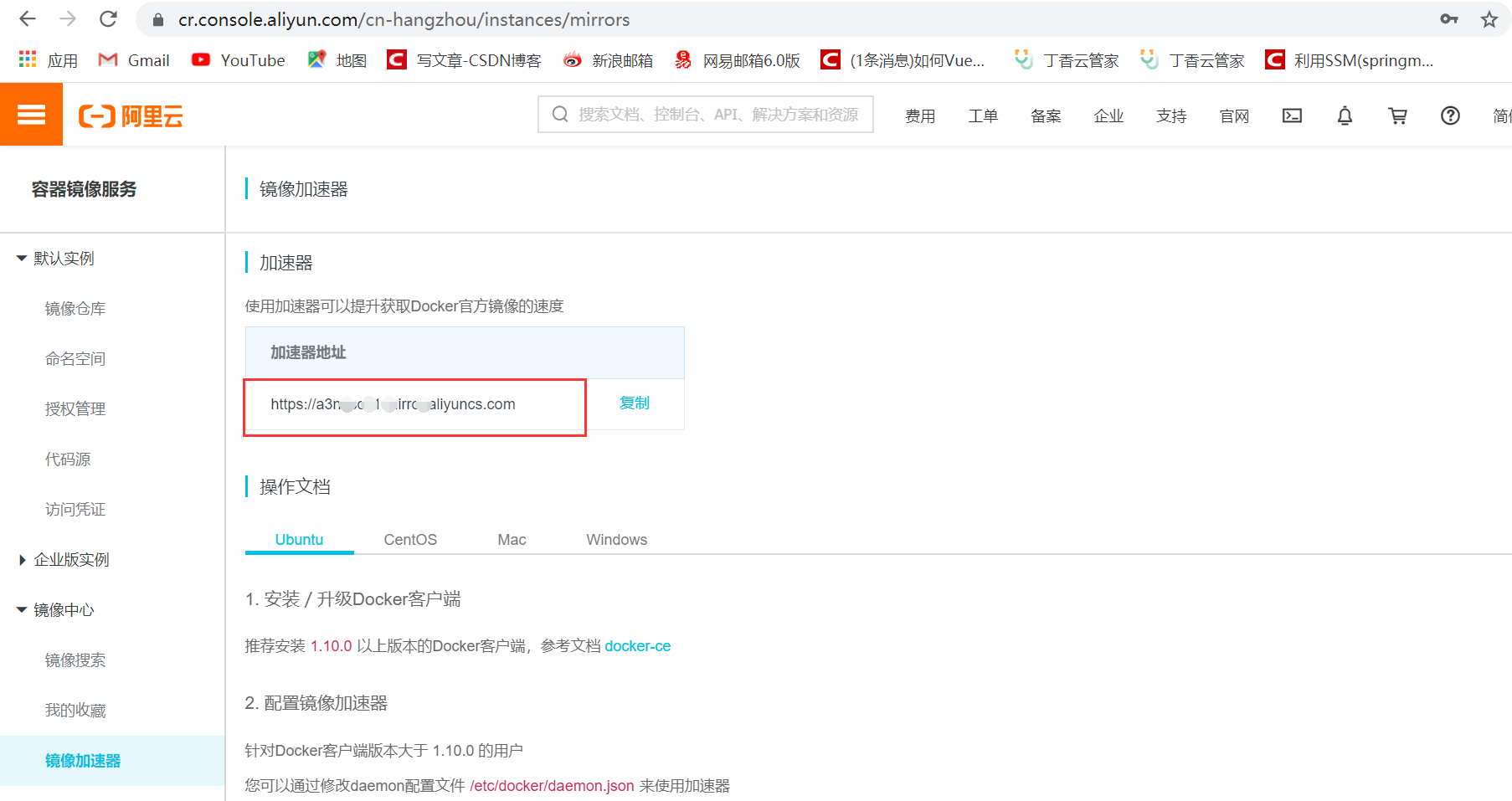Open the shopping cart icon
1512x801 pixels.
tap(1397, 116)
